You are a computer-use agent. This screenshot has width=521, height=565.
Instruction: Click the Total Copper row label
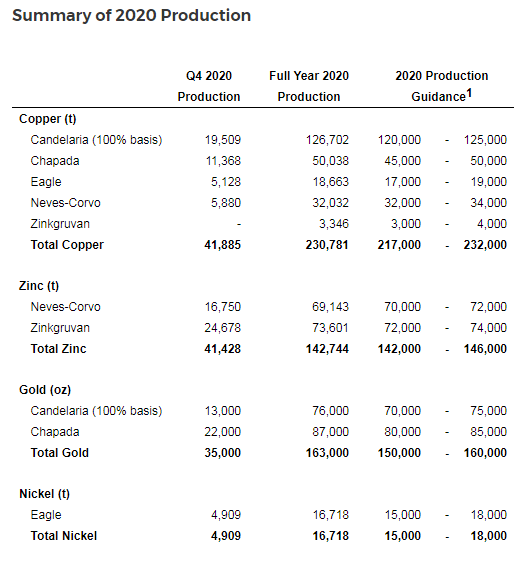[67, 245]
